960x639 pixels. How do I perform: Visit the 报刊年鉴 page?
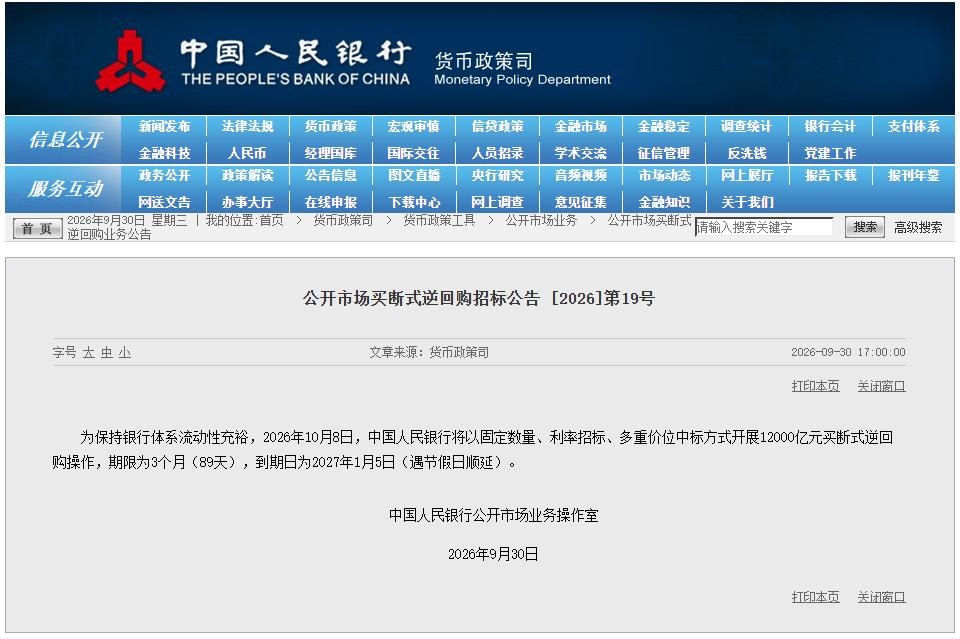[913, 176]
